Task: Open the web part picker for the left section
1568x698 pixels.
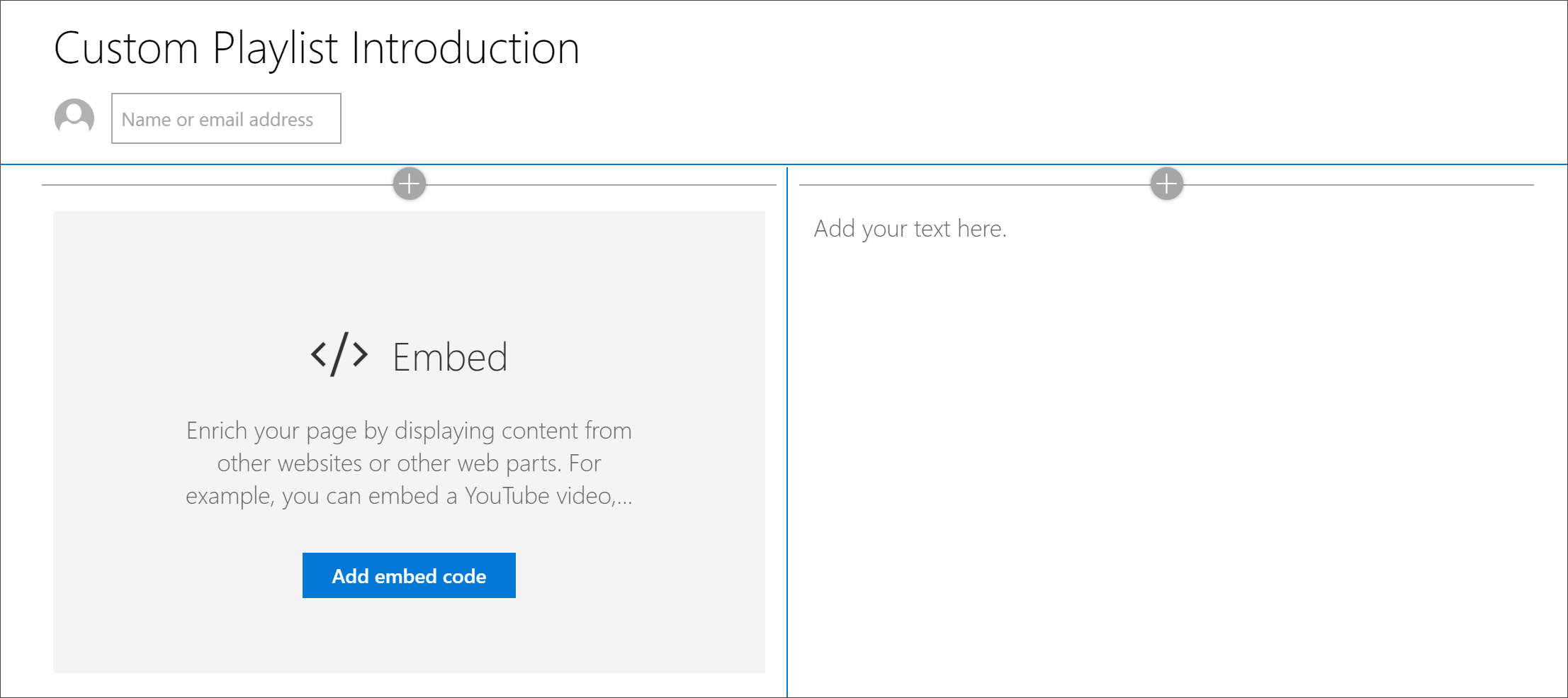Action: 409,184
